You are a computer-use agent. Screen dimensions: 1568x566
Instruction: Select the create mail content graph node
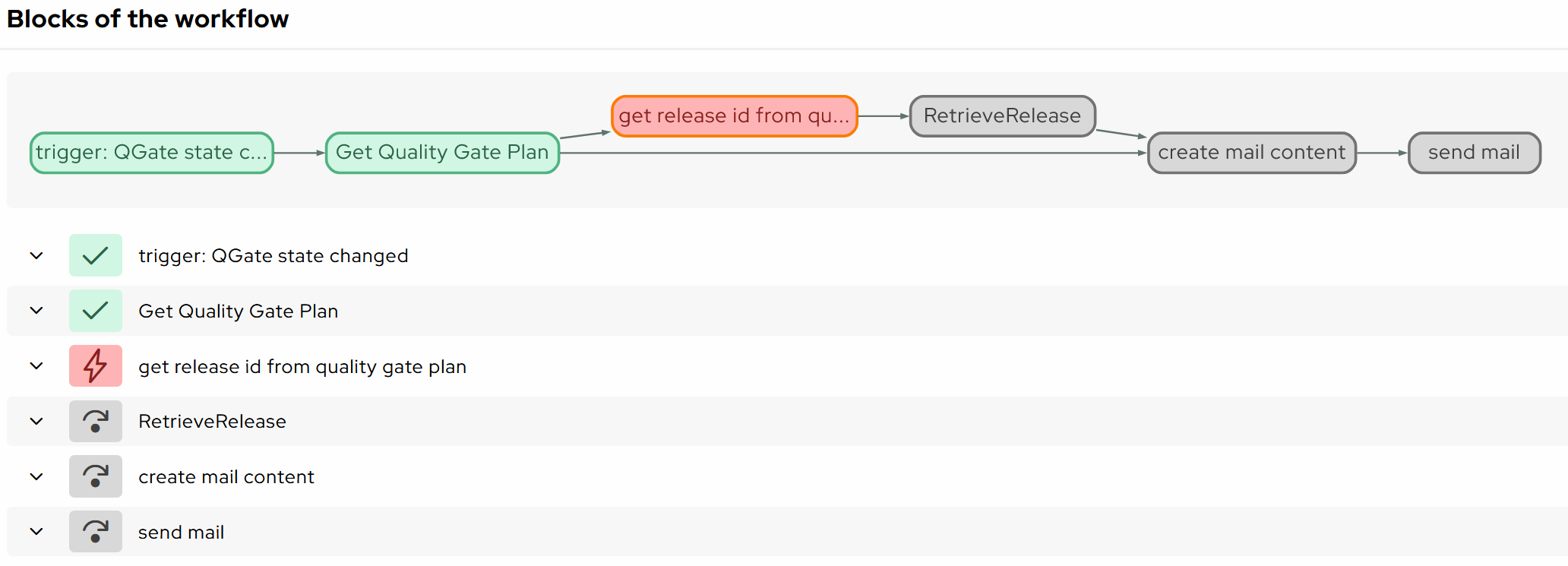[x=1251, y=153]
